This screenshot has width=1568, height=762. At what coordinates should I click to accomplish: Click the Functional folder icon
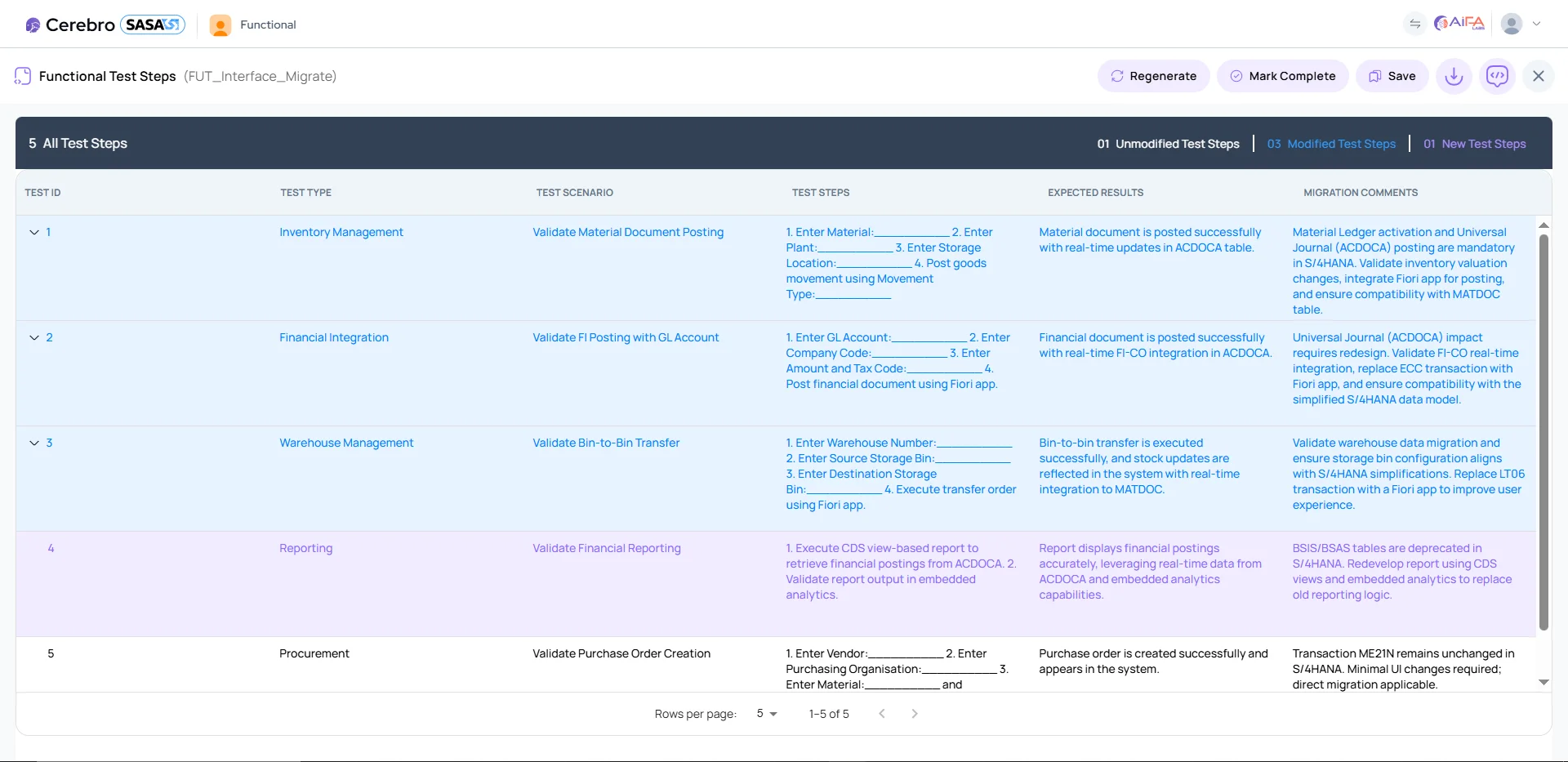[220, 25]
